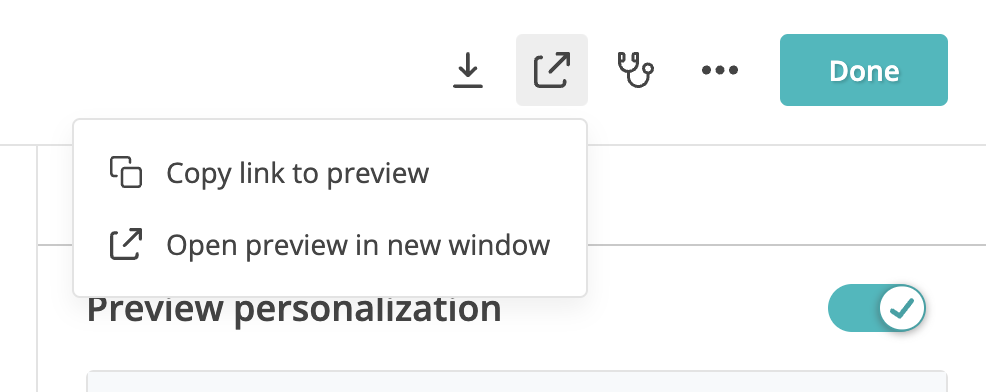Select "Copy link to preview" menu entry
This screenshot has height=392, width=986.
pos(330,173)
